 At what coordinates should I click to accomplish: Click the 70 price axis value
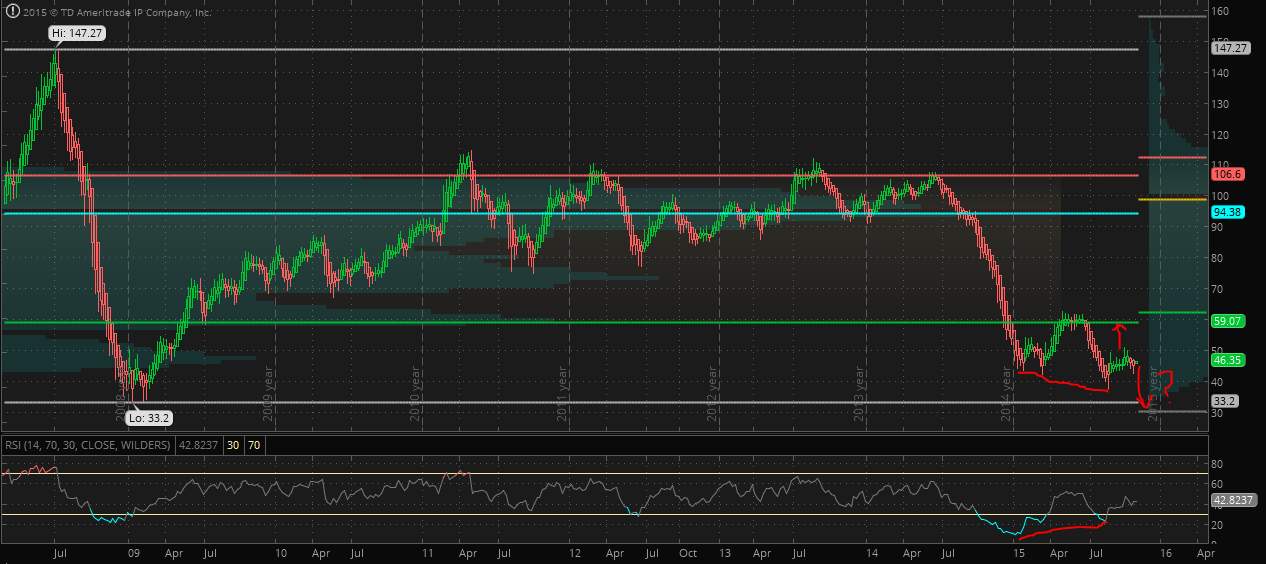point(1217,289)
